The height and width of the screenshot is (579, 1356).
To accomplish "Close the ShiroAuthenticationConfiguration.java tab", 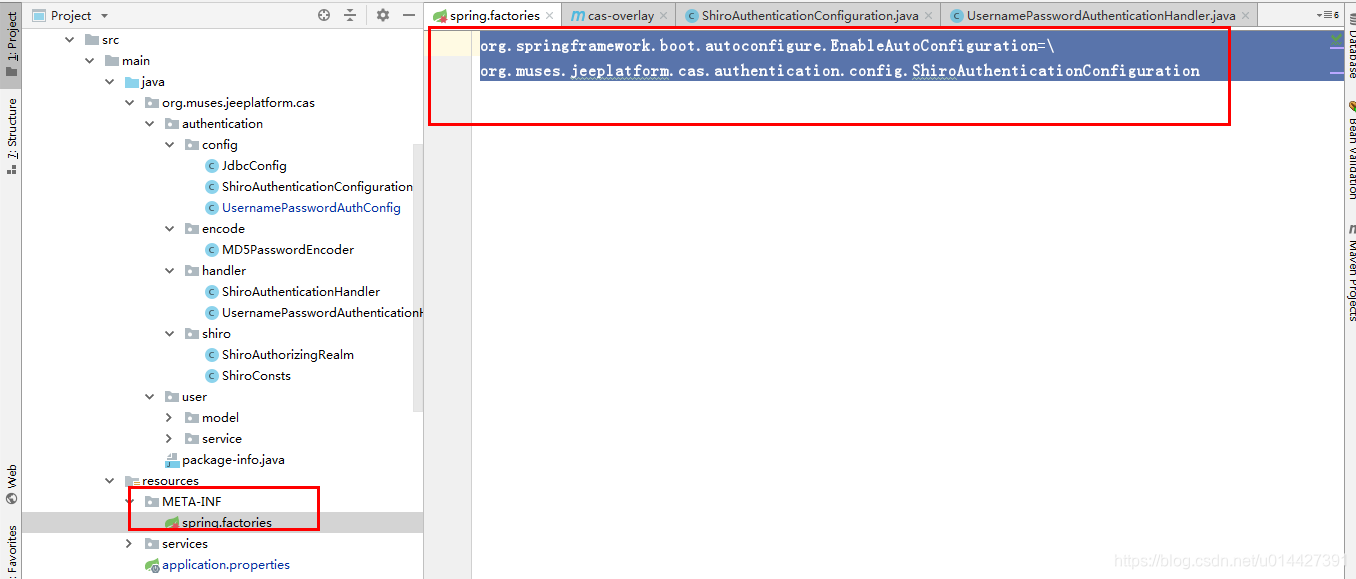I will (x=929, y=16).
